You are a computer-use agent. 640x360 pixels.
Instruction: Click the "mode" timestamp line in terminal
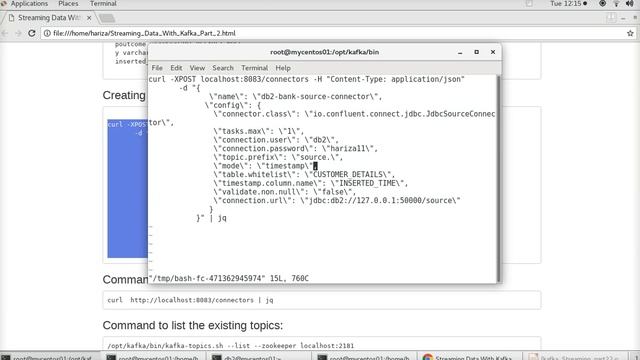pos(265,166)
